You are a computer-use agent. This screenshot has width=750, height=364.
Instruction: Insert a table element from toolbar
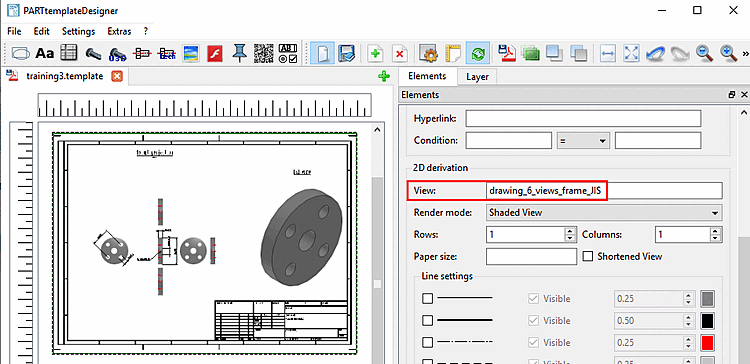pos(69,53)
